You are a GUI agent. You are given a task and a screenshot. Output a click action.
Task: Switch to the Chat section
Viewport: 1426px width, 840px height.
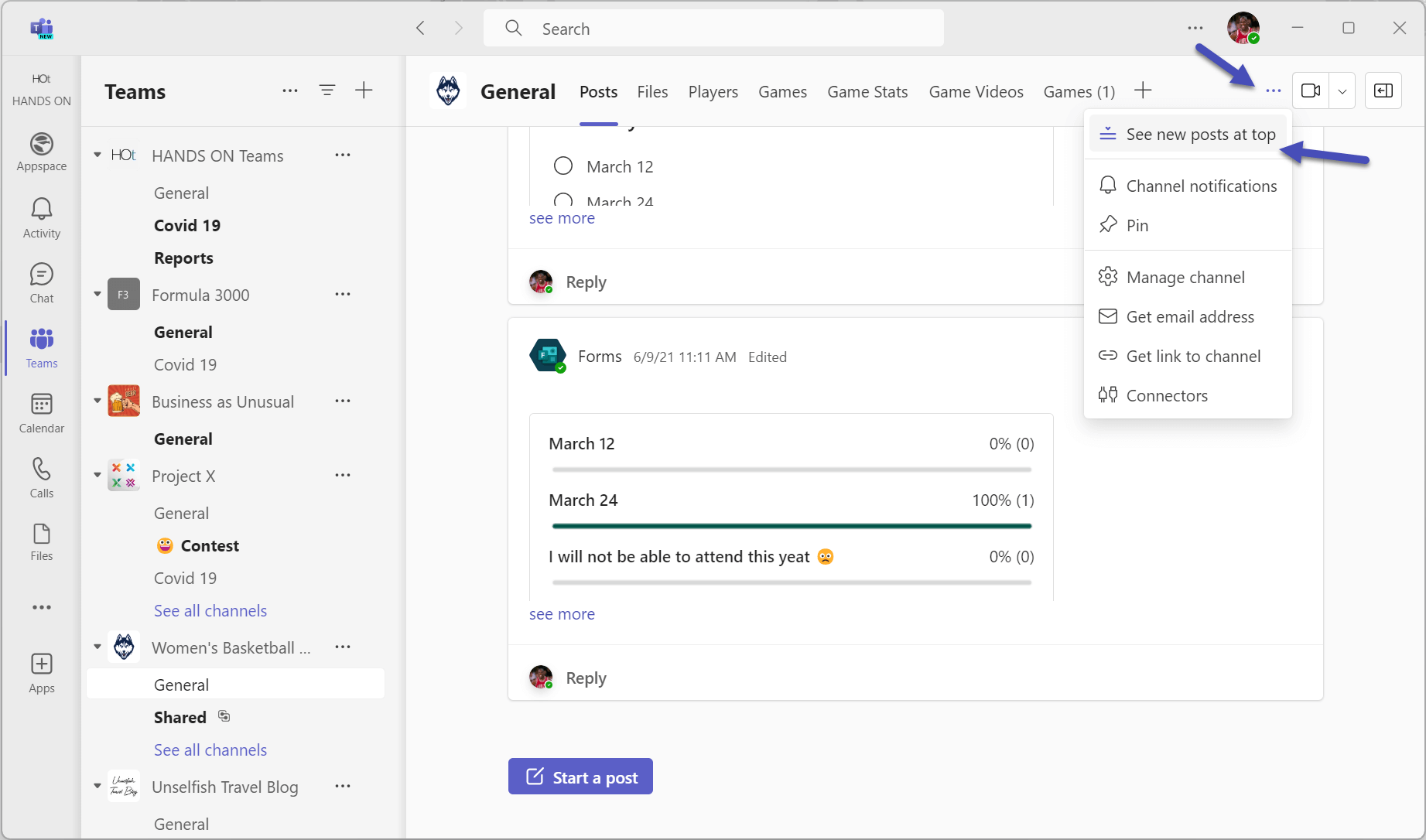(x=41, y=282)
